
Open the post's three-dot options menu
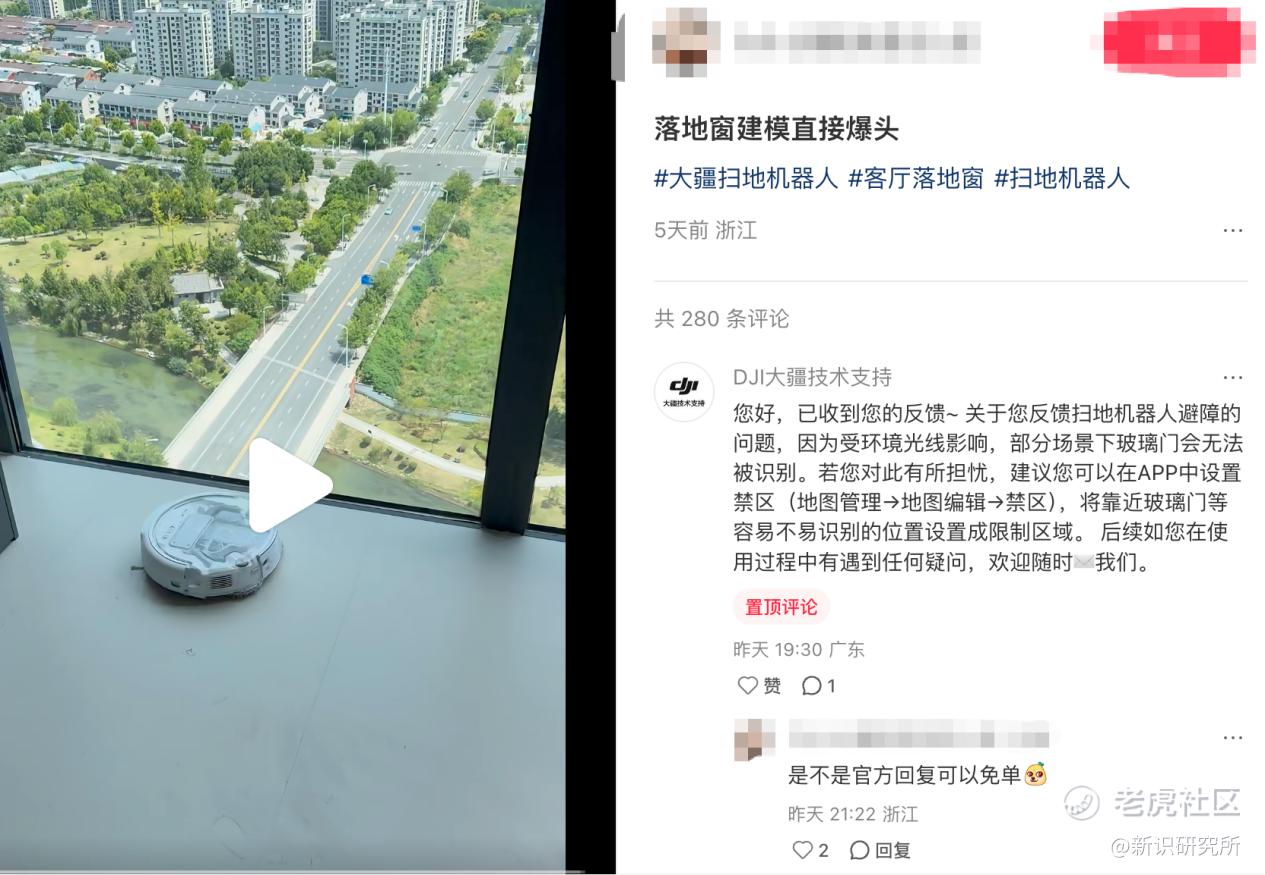pos(1233,231)
